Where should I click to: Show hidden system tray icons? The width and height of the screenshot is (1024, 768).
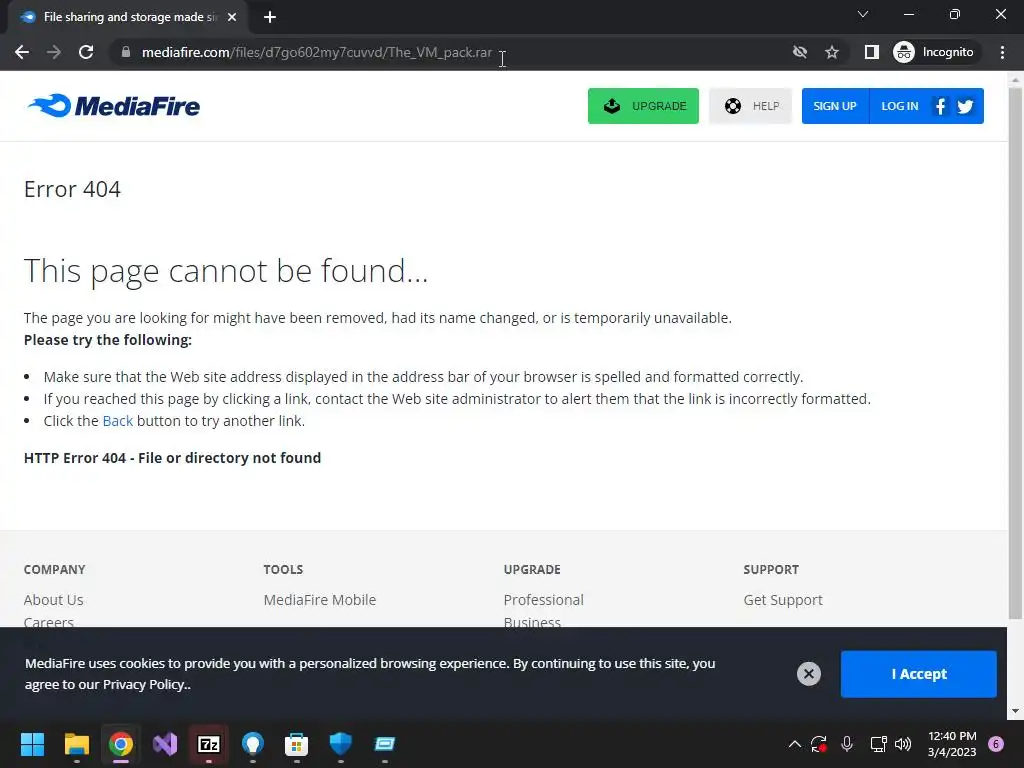795,744
